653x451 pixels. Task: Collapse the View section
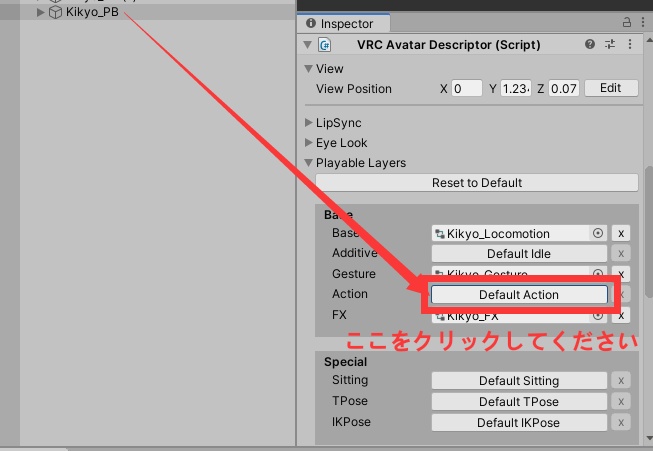pos(309,69)
